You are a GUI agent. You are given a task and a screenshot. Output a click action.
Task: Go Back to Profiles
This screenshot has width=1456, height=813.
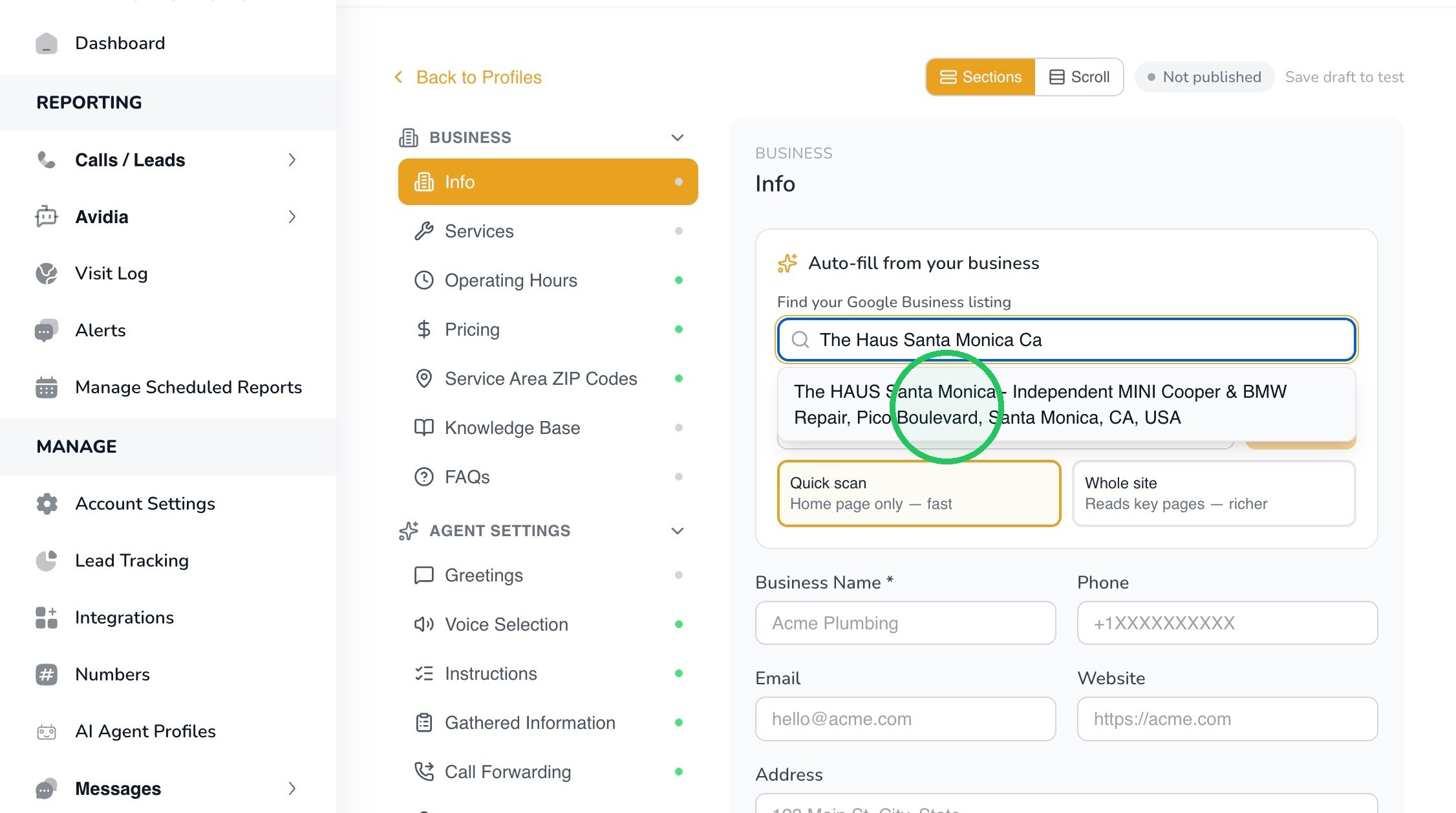pos(468,77)
